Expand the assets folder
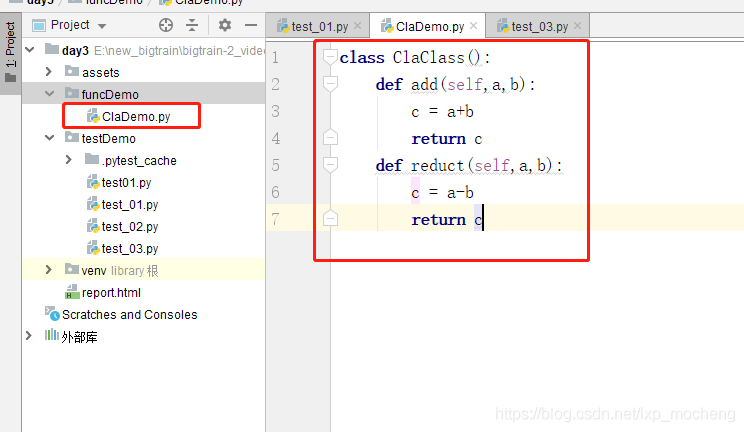744x432 pixels. [48, 72]
